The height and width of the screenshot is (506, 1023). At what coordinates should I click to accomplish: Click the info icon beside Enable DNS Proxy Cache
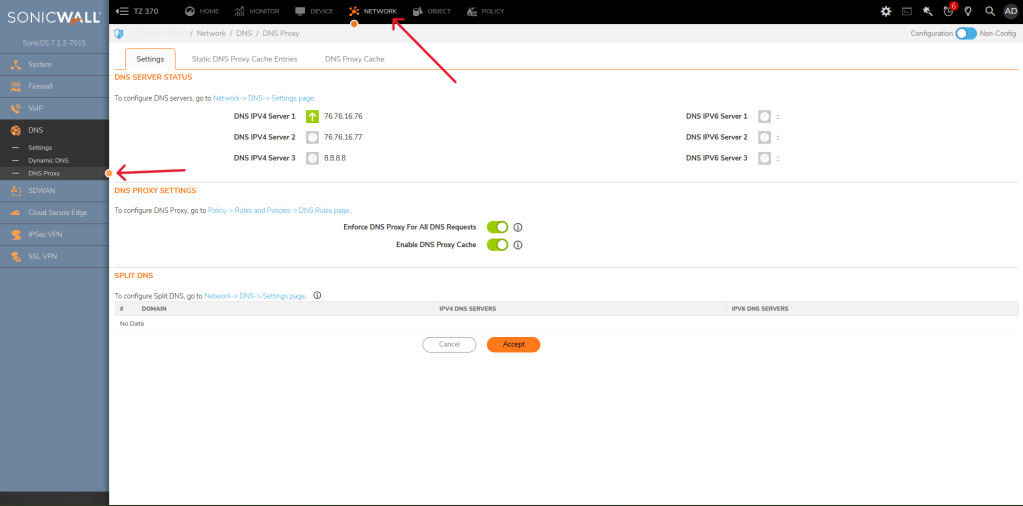click(518, 245)
